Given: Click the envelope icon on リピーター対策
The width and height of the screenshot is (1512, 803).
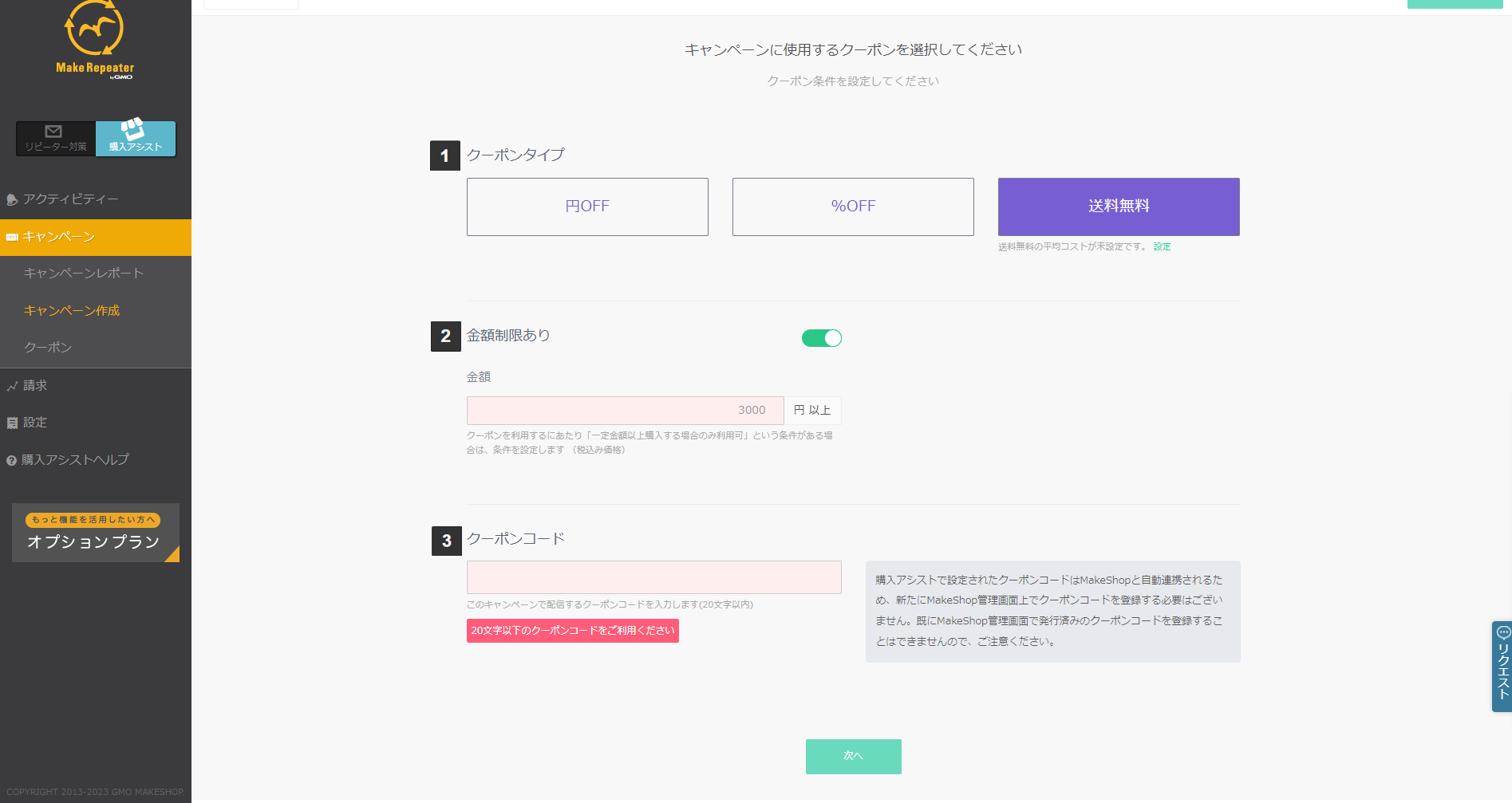Looking at the screenshot, I should [53, 132].
